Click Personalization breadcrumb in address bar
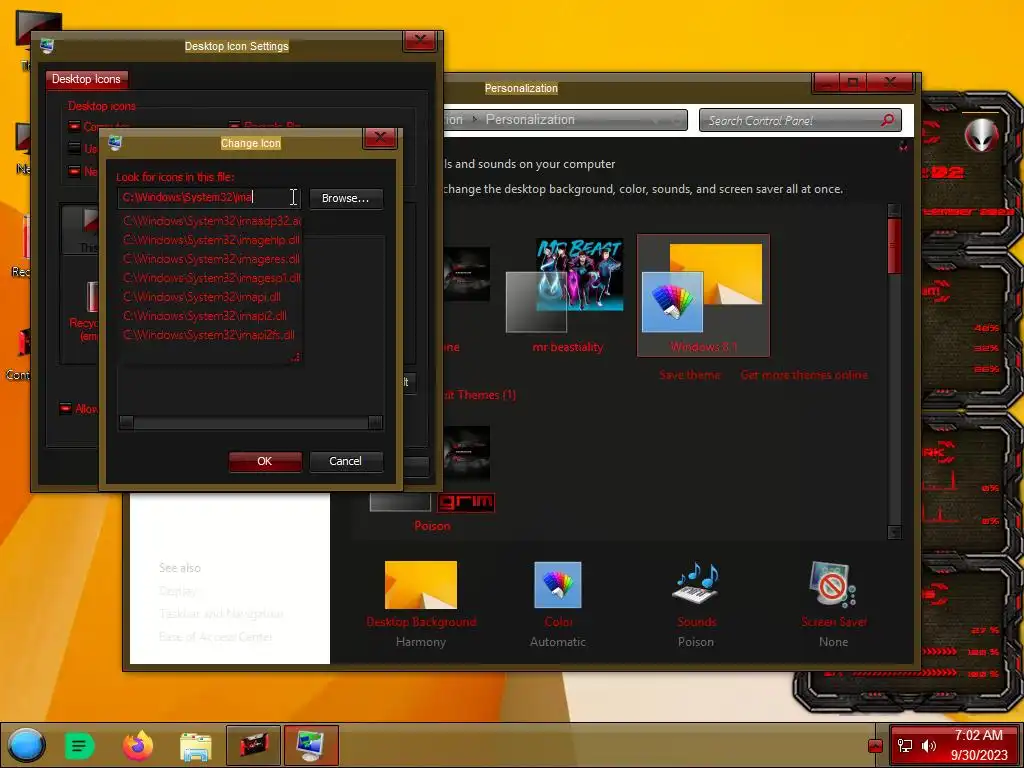The height and width of the screenshot is (768, 1024). [x=530, y=120]
